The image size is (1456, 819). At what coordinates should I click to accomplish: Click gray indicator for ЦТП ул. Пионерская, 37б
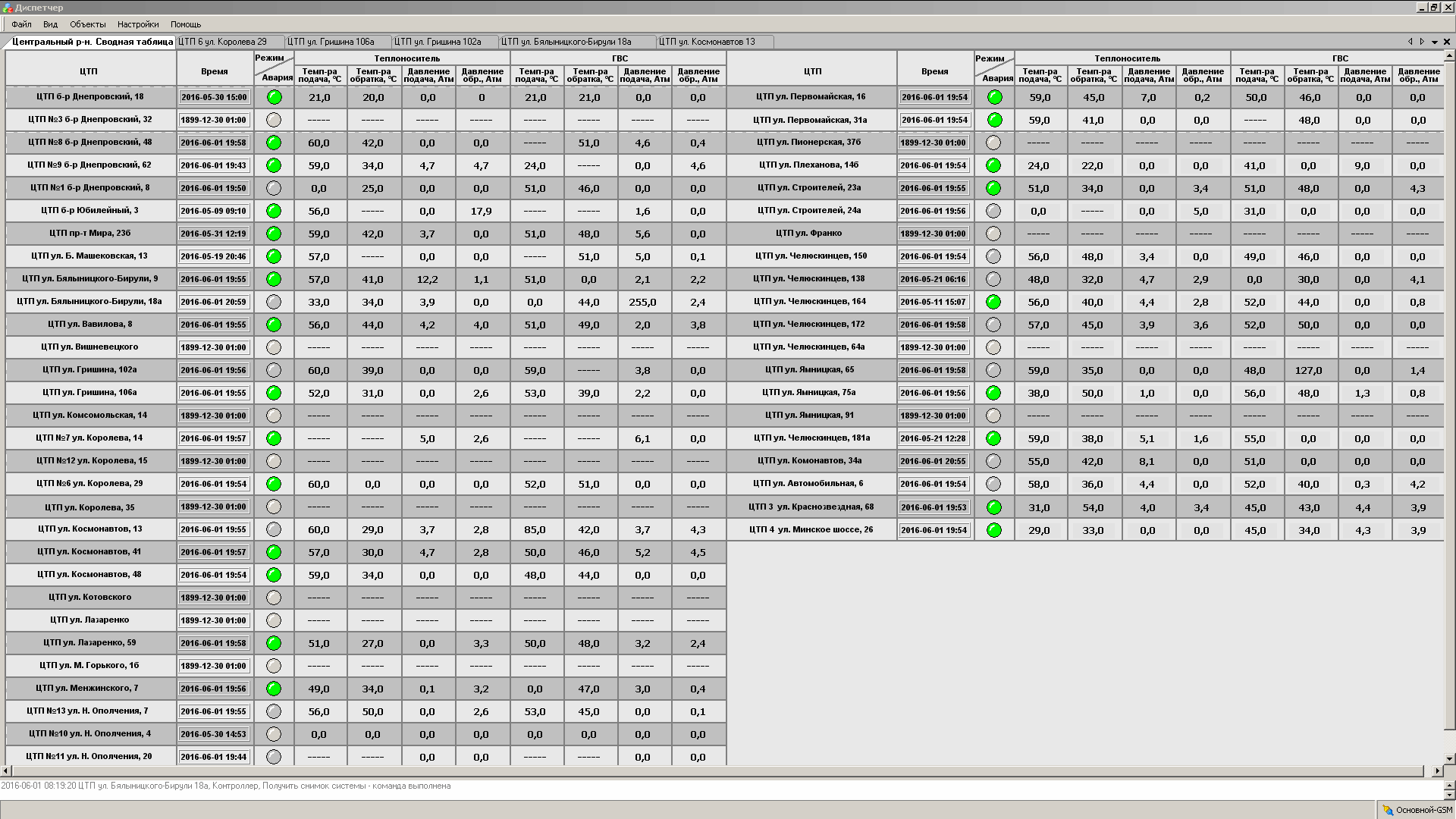pos(994,143)
